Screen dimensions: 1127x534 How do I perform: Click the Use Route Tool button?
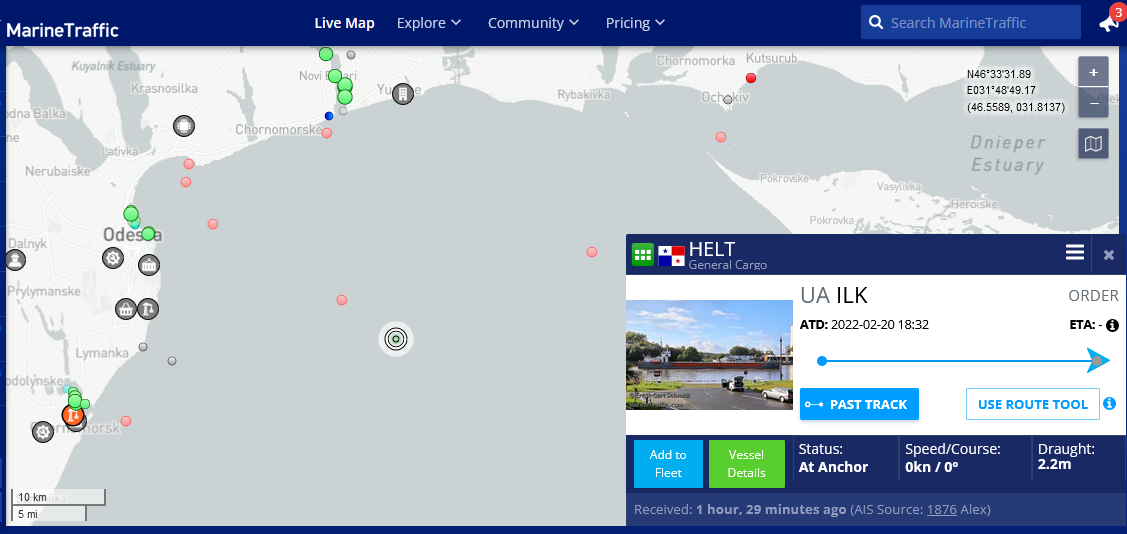1032,404
